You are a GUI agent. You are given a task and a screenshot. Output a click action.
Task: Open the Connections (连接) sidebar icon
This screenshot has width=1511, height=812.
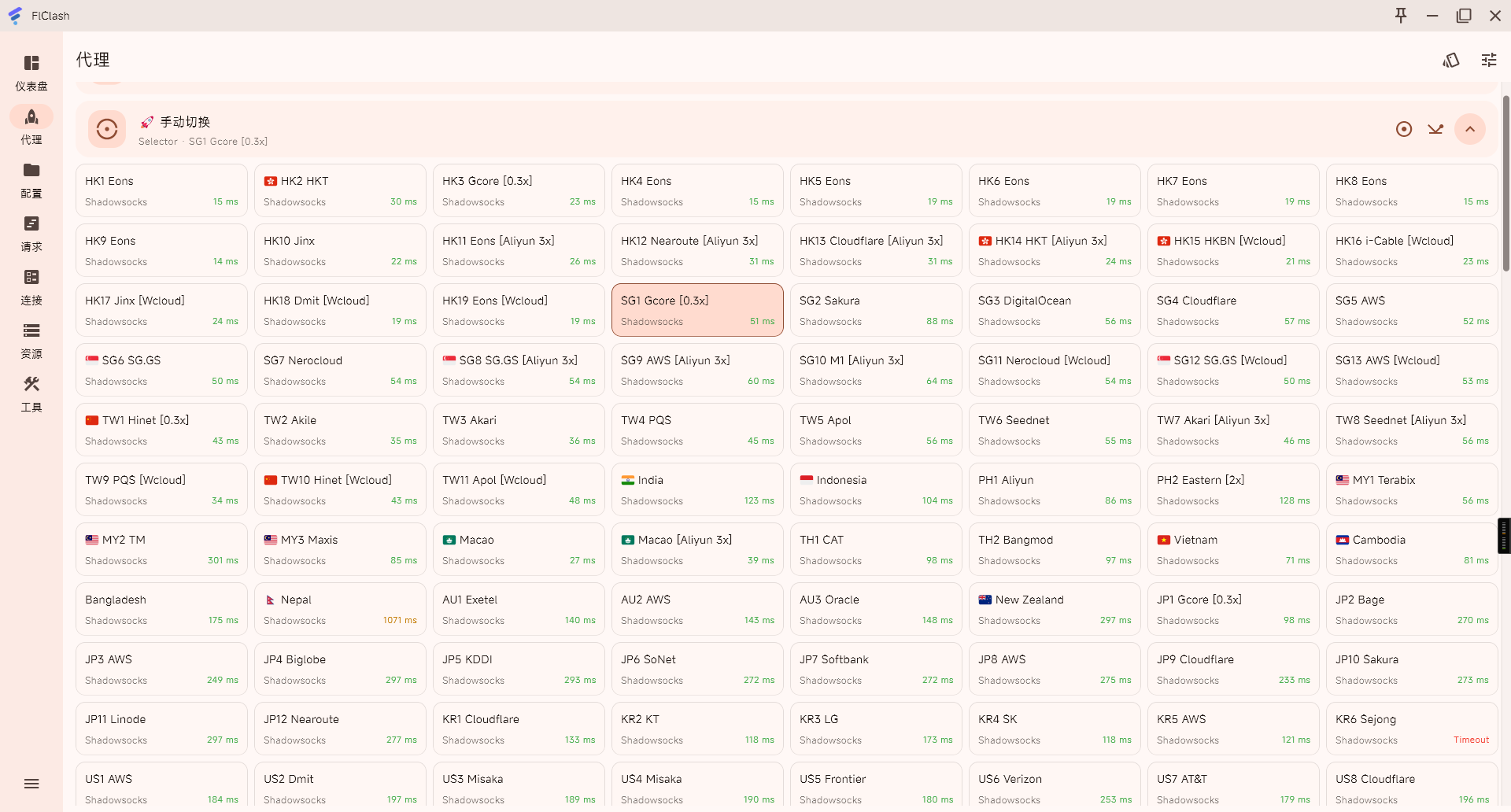31,277
